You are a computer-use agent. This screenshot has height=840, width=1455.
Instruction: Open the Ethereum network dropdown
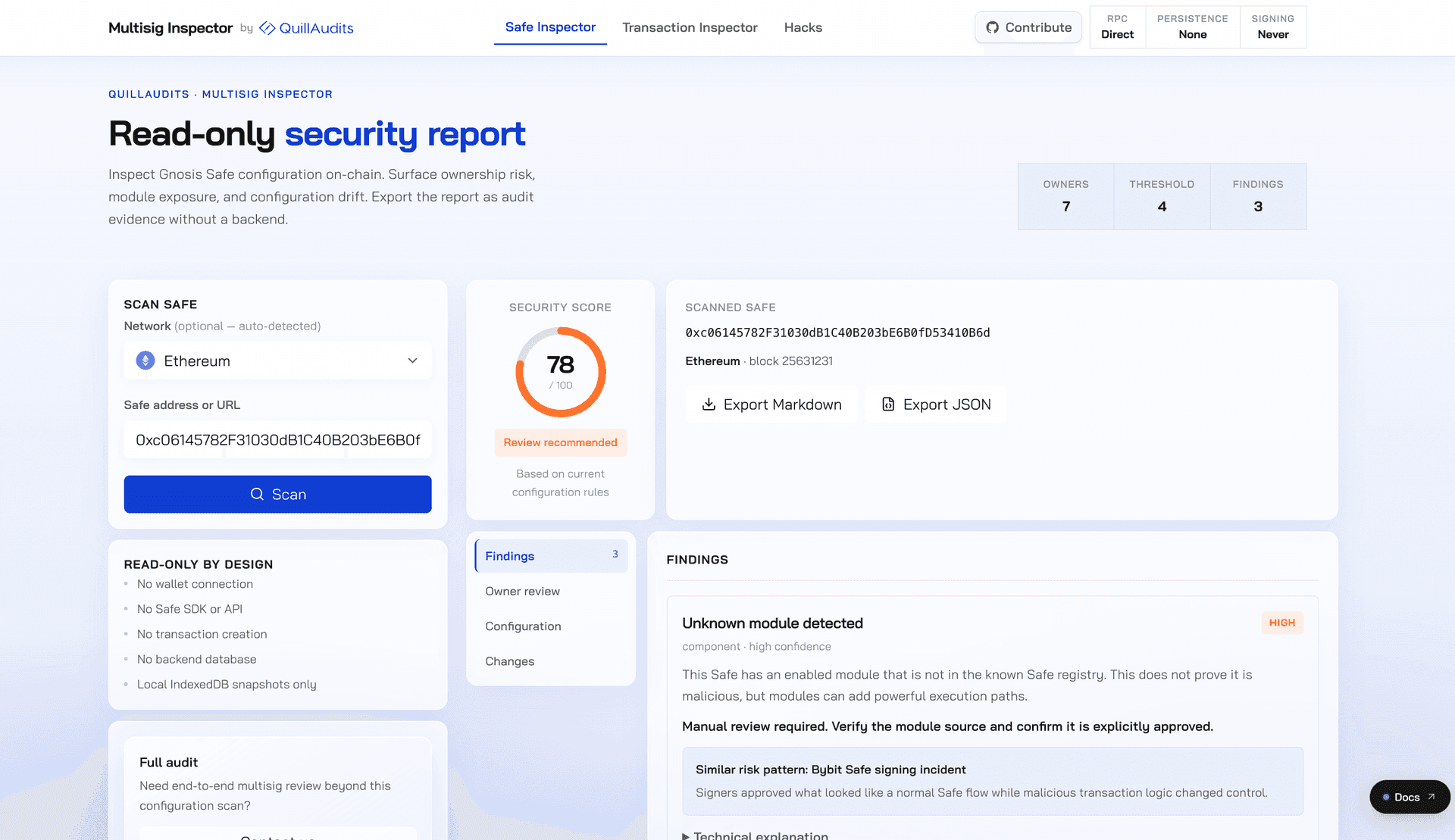(277, 361)
